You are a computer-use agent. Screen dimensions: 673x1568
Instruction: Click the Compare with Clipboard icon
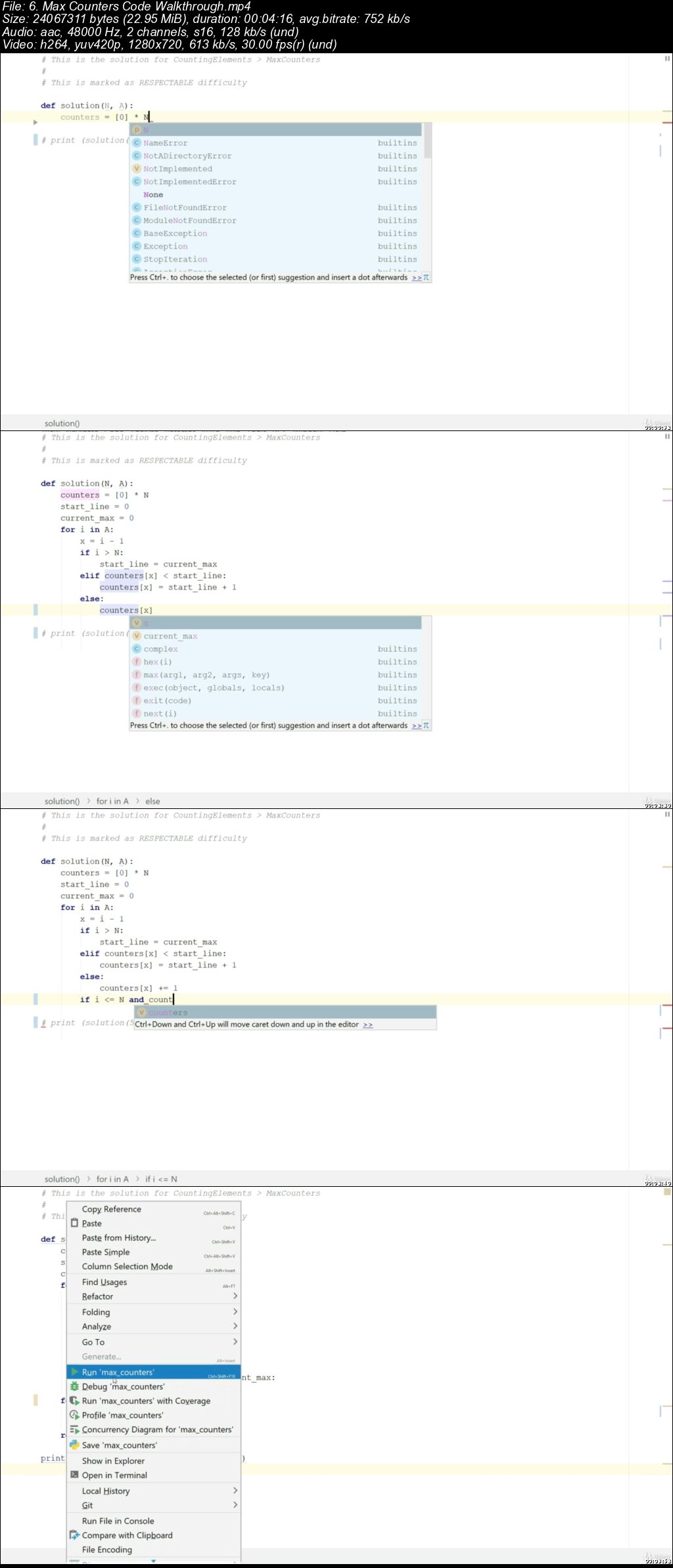tap(75, 1535)
